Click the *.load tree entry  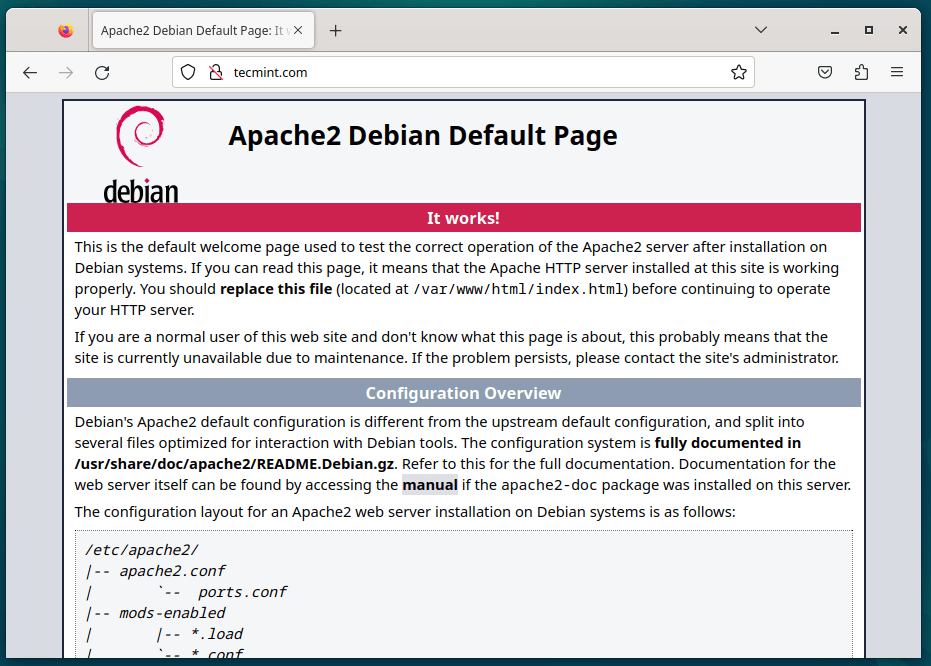pyautogui.click(x=217, y=634)
